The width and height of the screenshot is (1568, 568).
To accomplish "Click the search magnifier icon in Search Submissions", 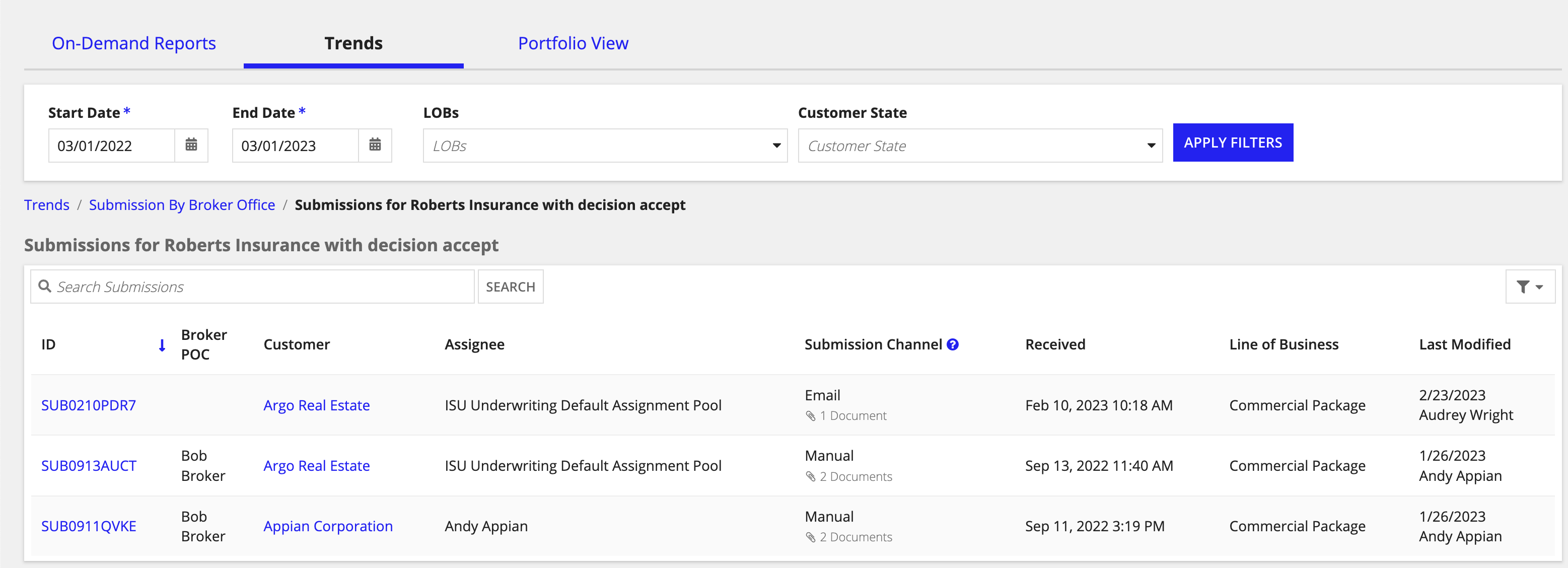I will [x=45, y=286].
